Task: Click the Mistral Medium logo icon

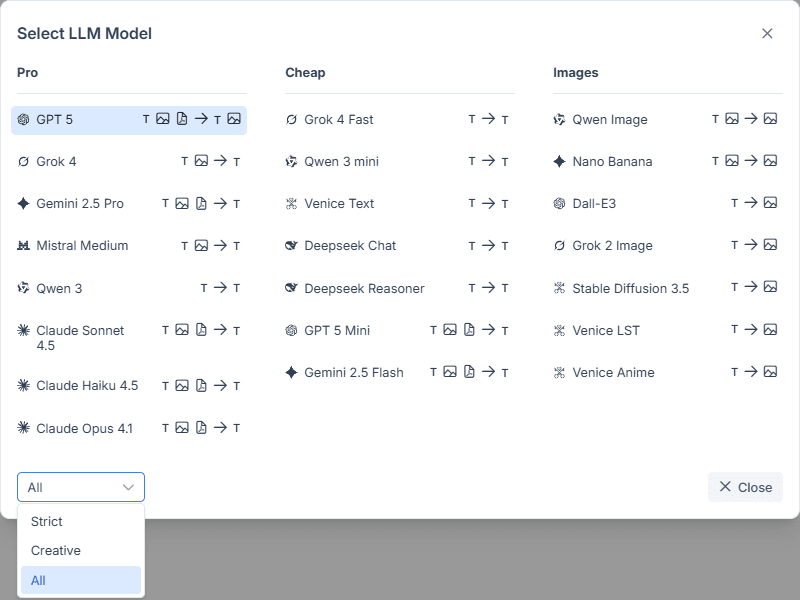Action: pyautogui.click(x=25, y=245)
